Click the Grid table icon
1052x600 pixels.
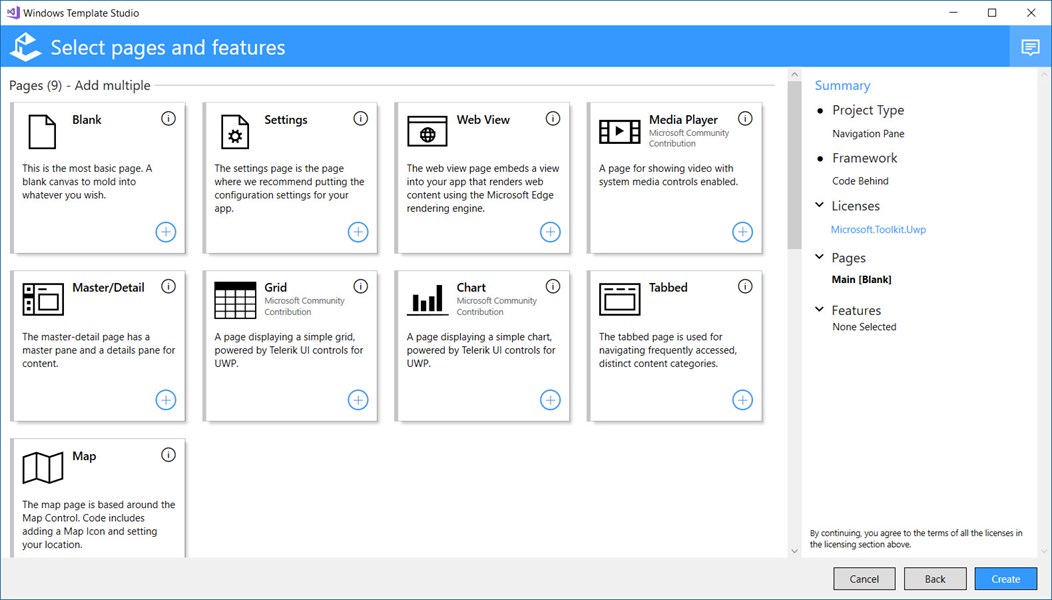[235, 300]
